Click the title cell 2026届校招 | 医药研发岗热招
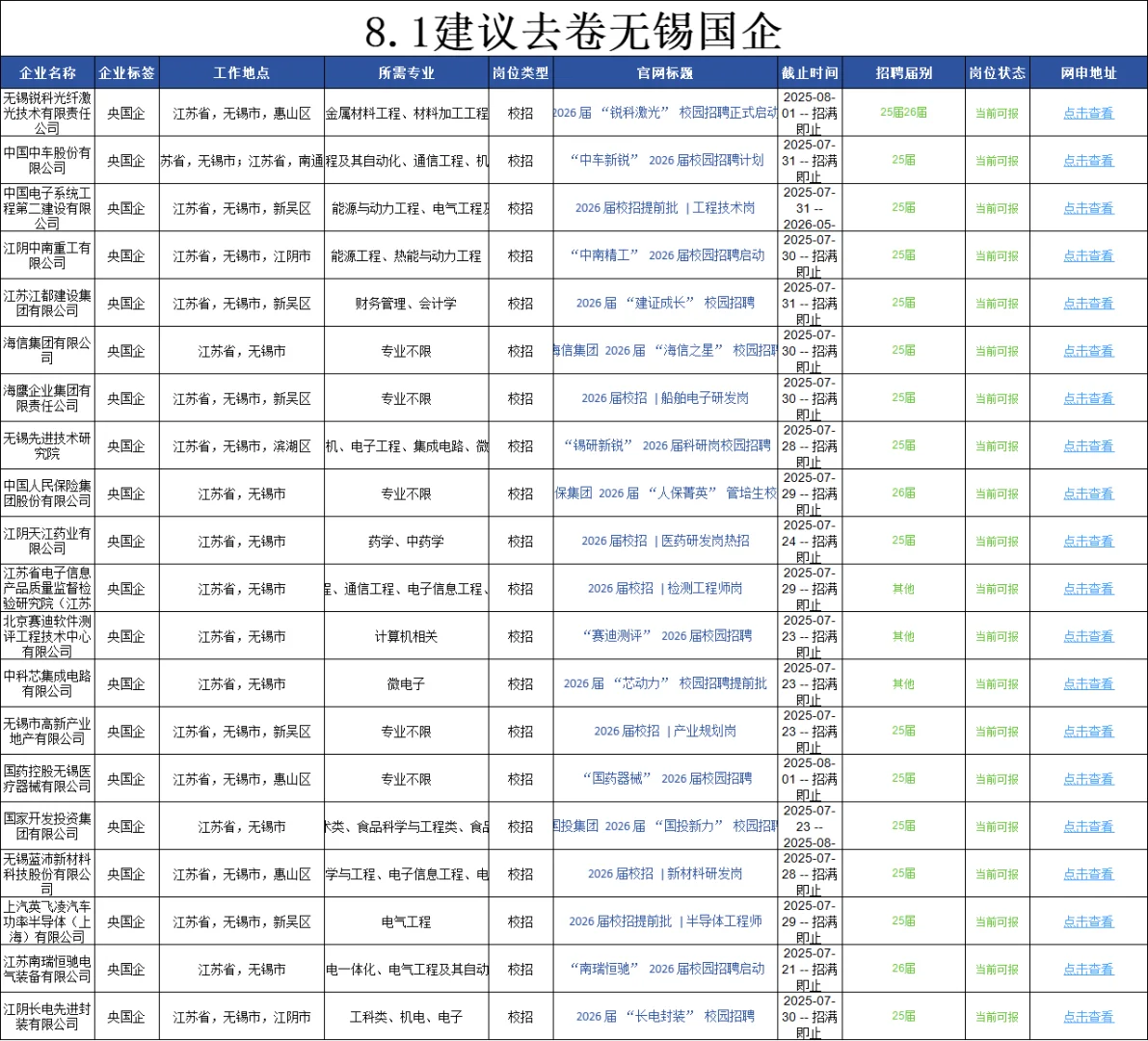The image size is (1148, 1041). (665, 541)
